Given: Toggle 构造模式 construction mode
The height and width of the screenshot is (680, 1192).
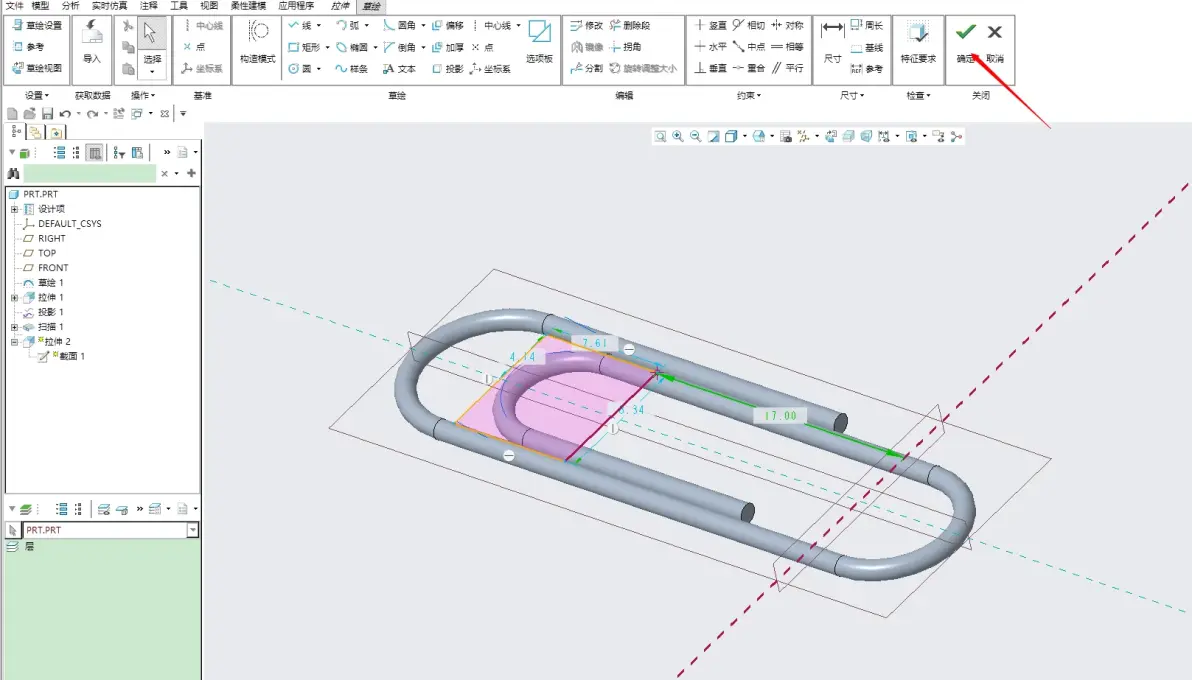Looking at the screenshot, I should [257, 42].
